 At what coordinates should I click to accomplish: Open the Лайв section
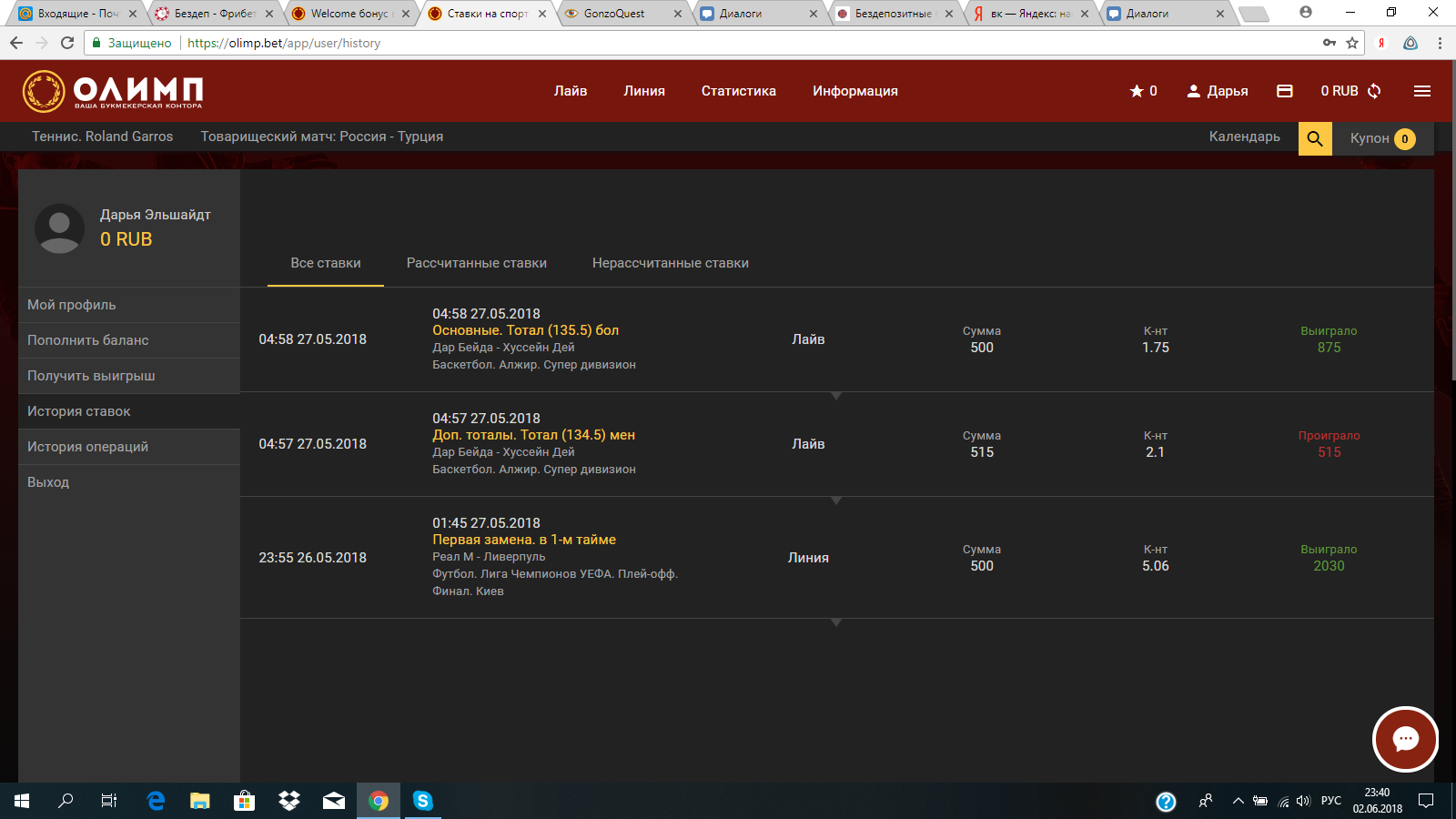[x=571, y=91]
